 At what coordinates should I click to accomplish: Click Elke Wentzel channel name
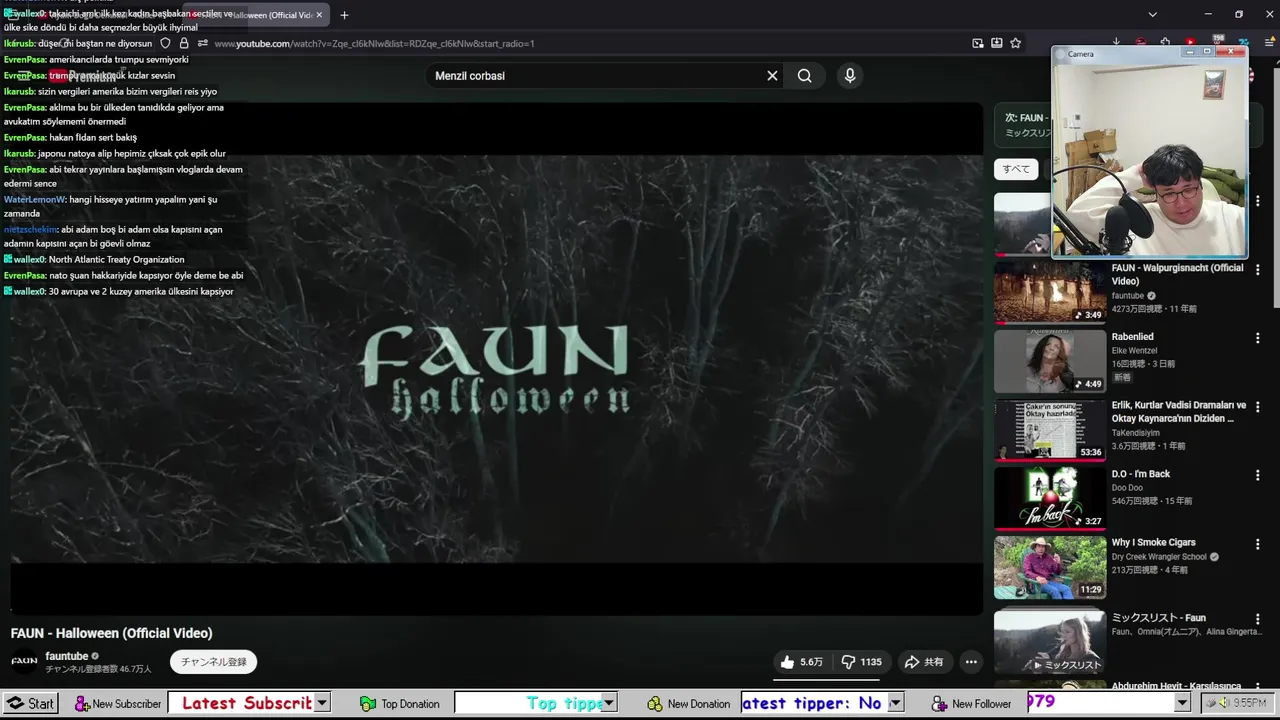[x=1135, y=351]
